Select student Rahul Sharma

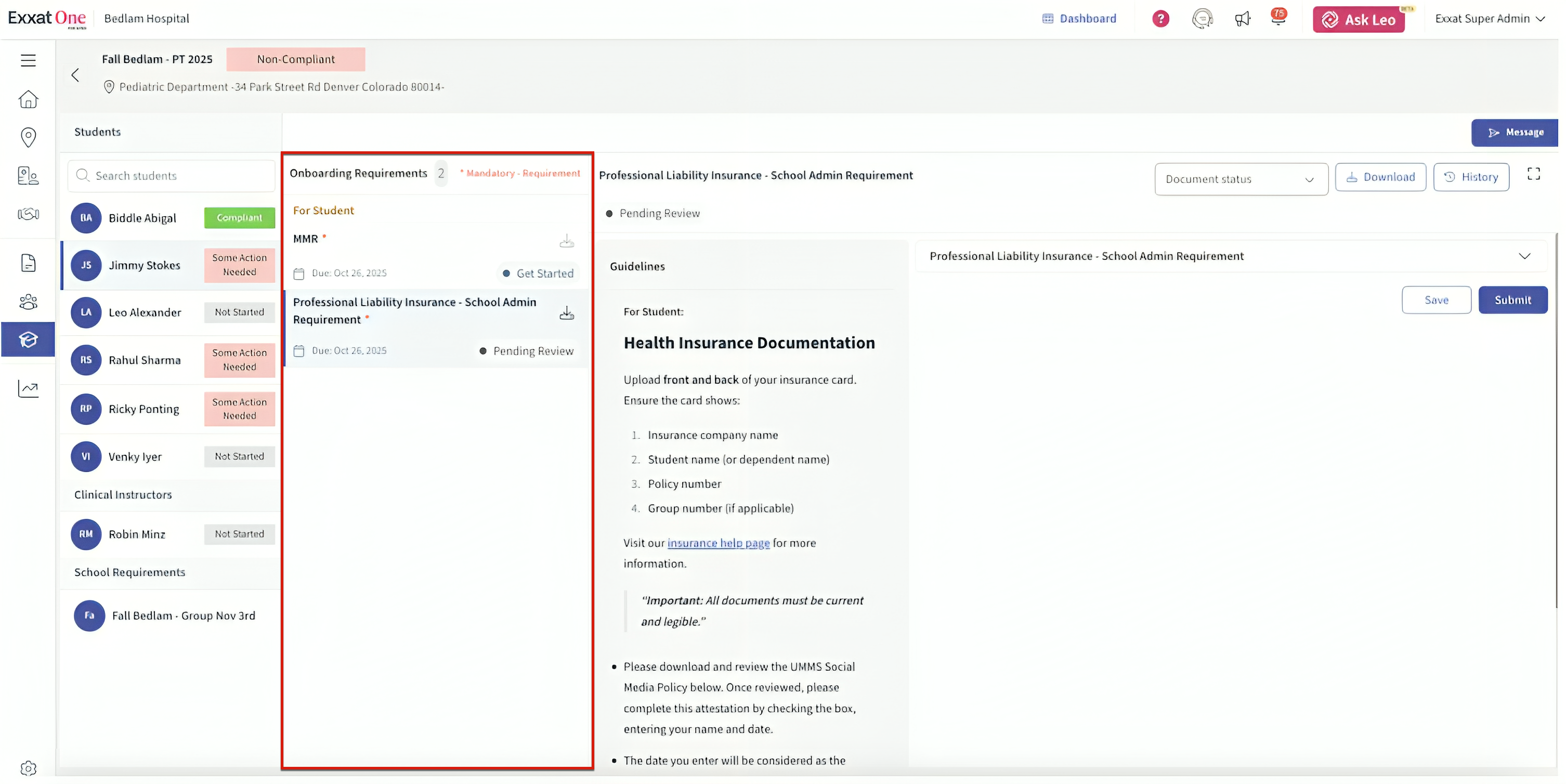click(x=145, y=360)
